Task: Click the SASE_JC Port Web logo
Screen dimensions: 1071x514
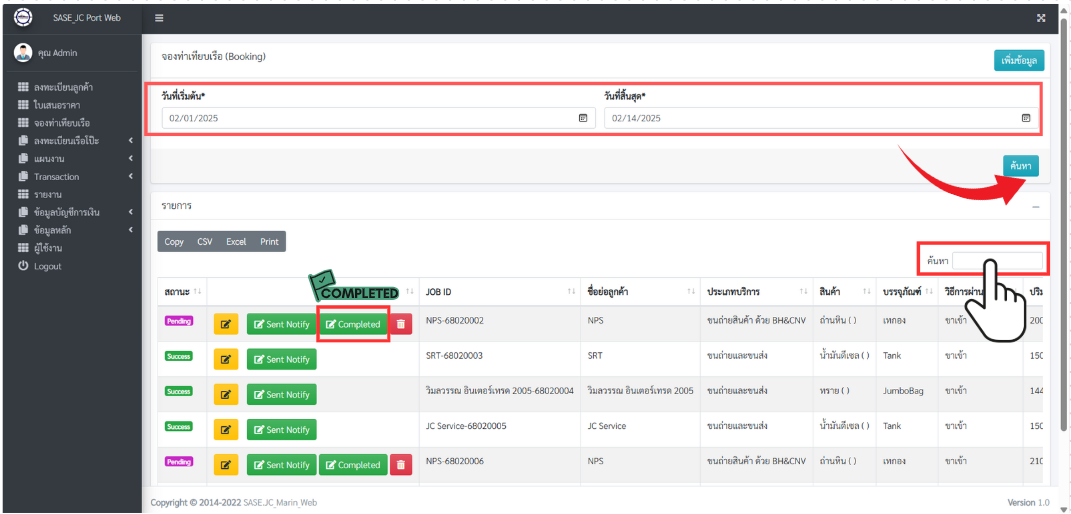Action: [x=23, y=18]
